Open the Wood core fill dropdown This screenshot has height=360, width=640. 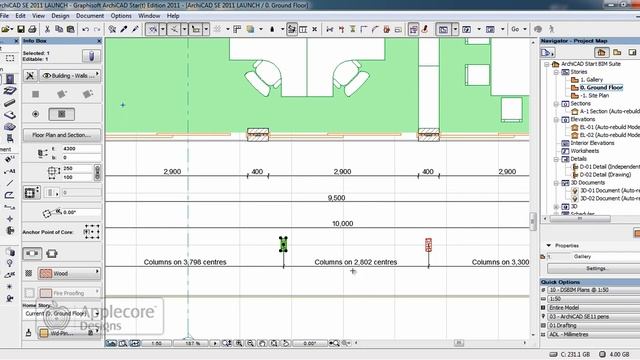pos(69,273)
